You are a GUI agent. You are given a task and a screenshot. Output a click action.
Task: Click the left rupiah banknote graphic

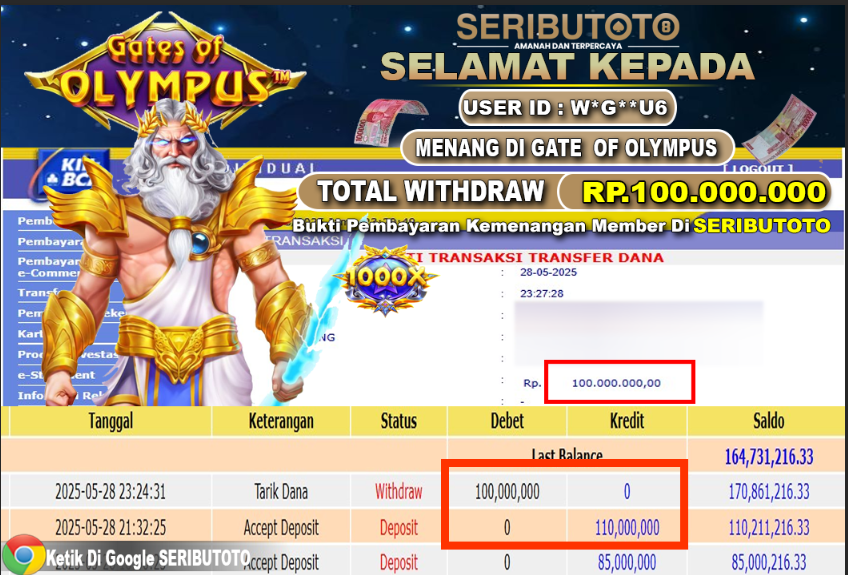click(388, 121)
